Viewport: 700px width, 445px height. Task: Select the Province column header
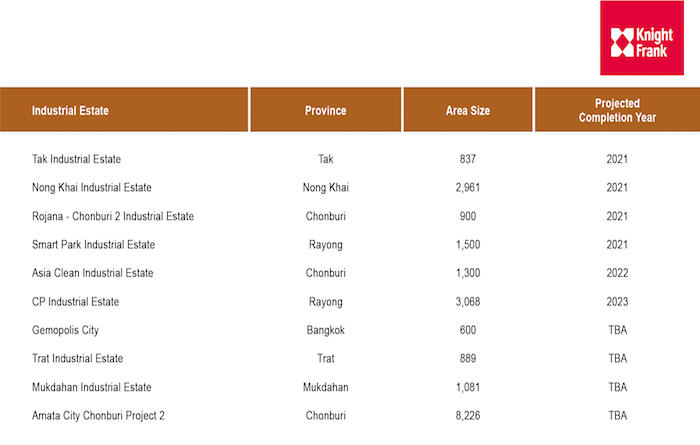pyautogui.click(x=325, y=110)
